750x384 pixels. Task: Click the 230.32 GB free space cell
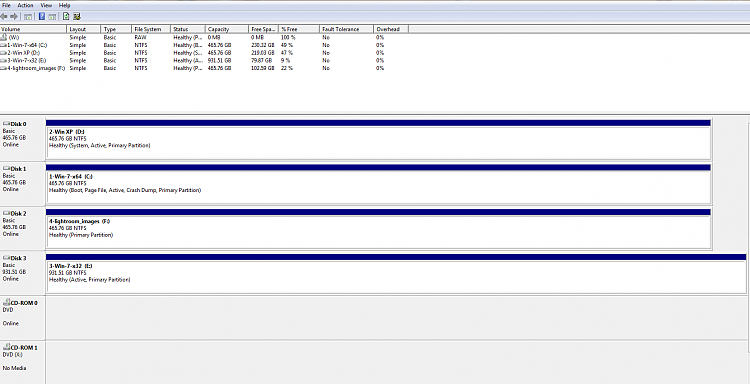click(263, 45)
